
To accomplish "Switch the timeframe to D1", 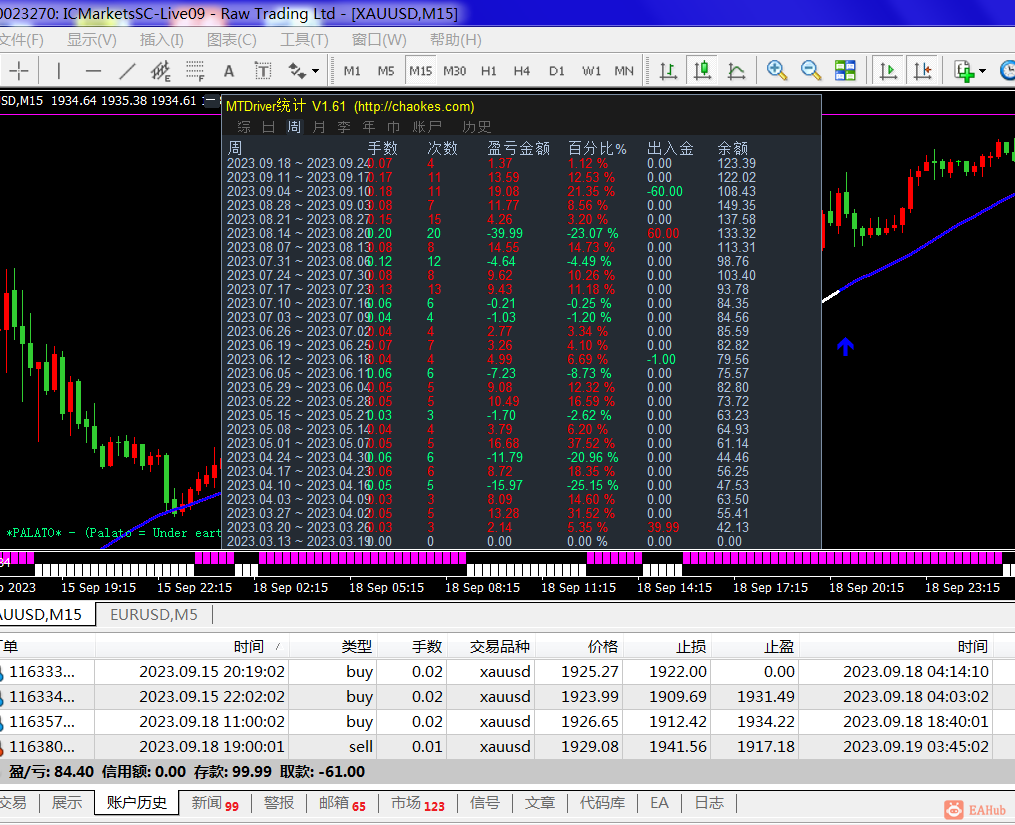I will tap(557, 71).
